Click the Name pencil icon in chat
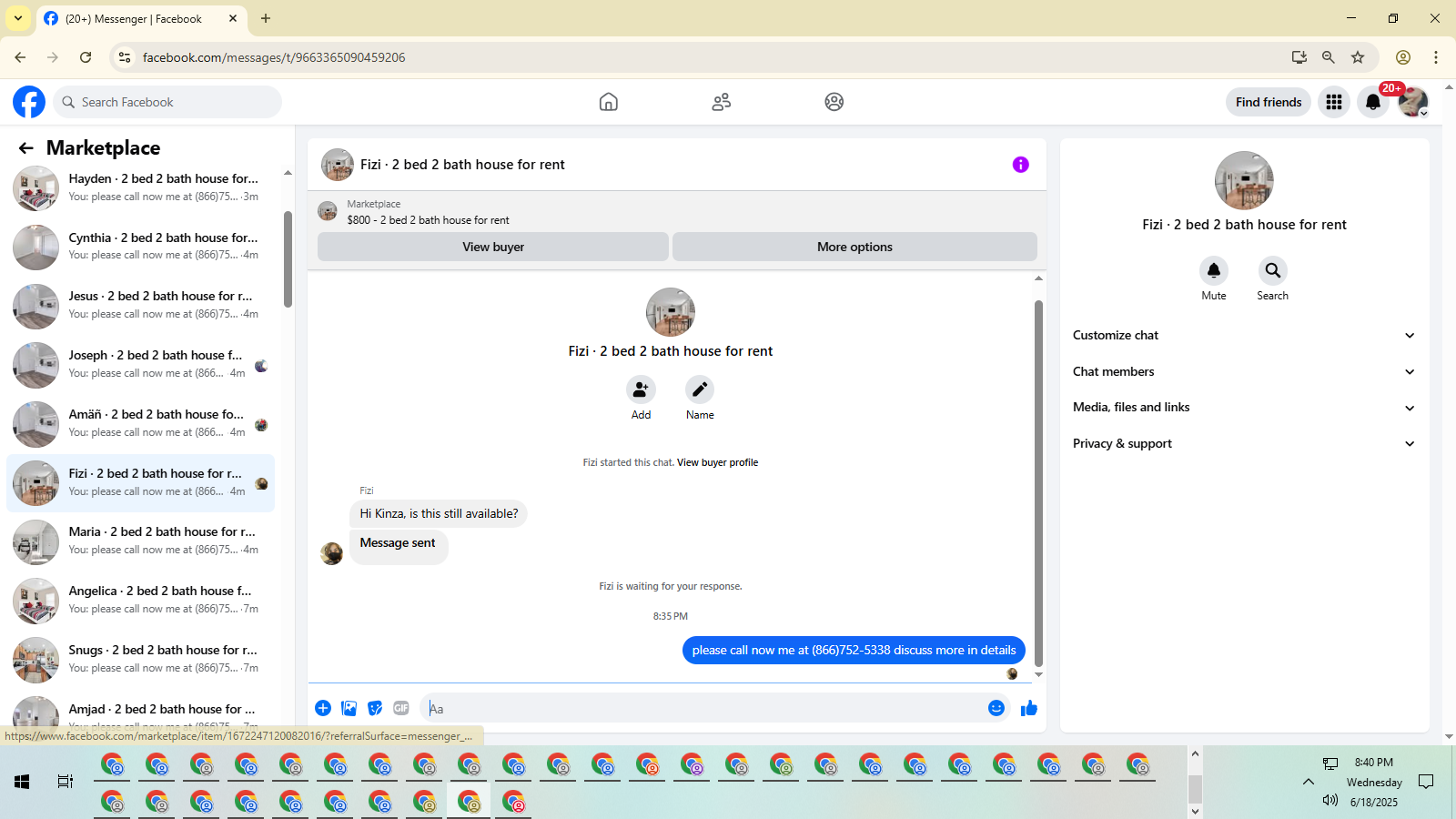The width and height of the screenshot is (1456, 819). click(700, 389)
